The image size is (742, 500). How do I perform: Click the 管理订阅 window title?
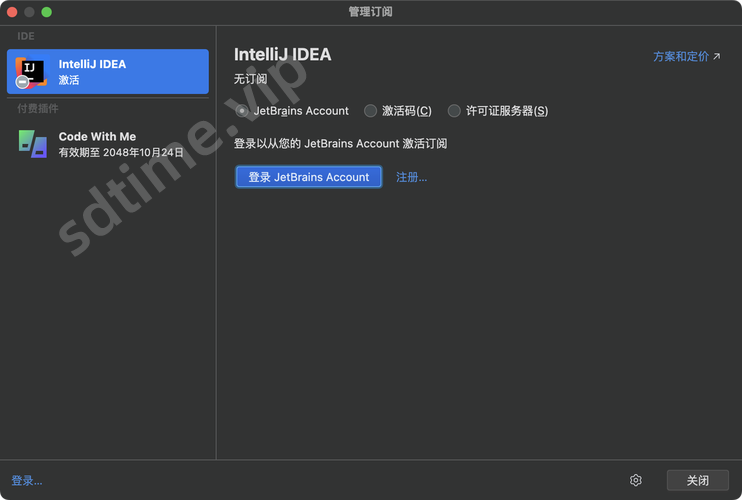coord(371,12)
